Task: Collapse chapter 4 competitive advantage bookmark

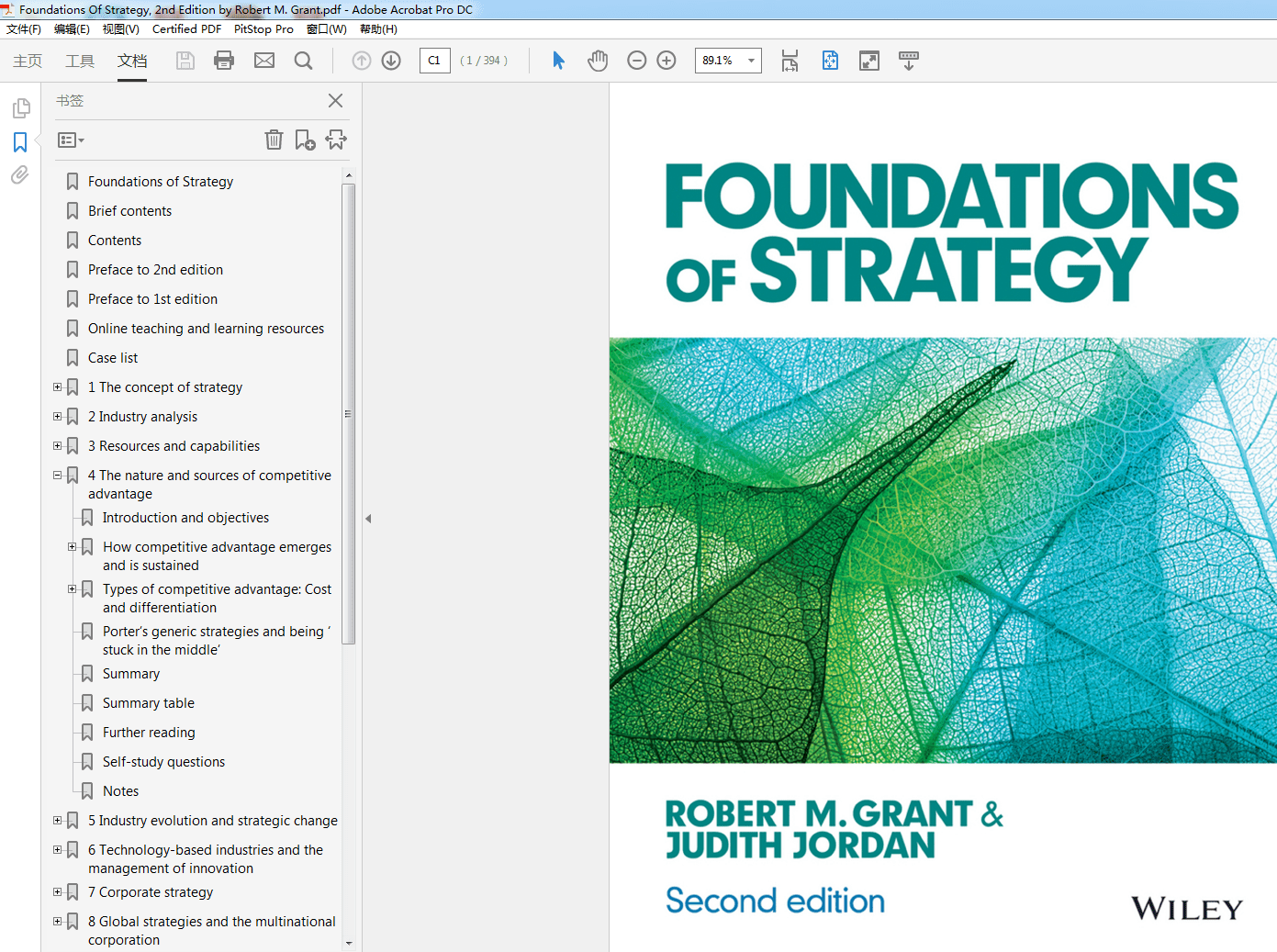Action: 58,476
